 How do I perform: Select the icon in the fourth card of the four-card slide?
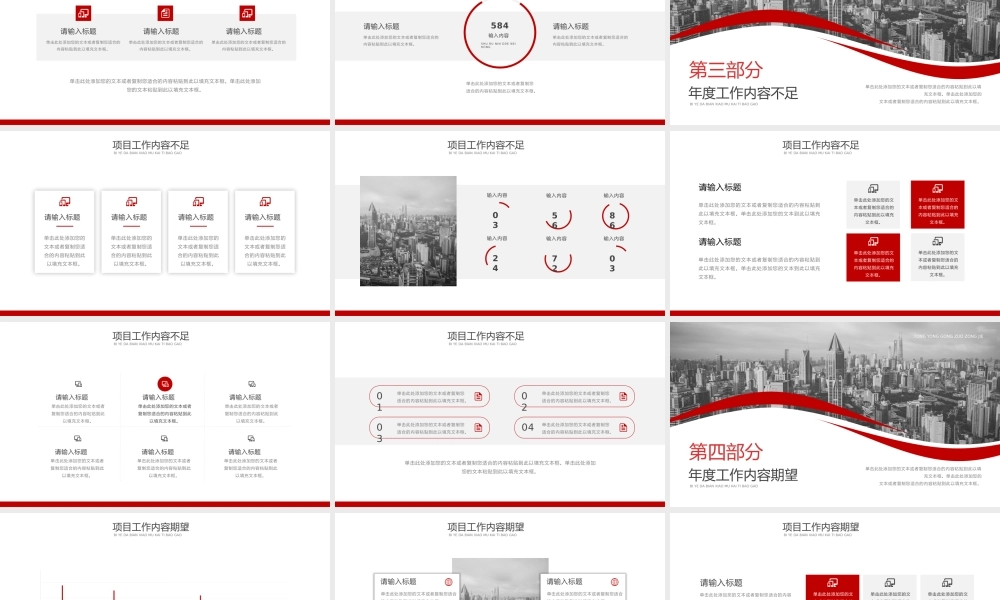[265, 201]
